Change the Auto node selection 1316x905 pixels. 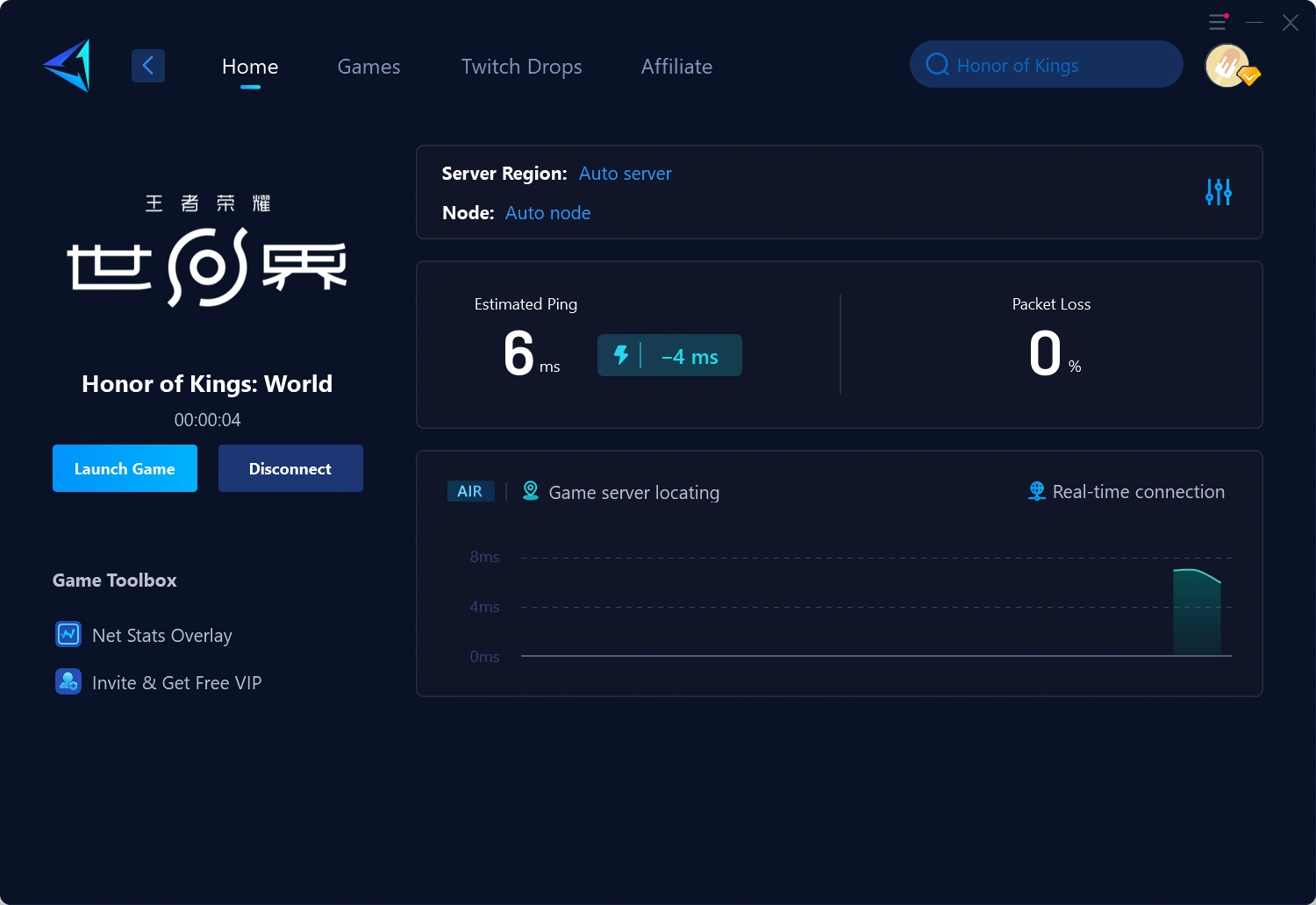coord(547,213)
